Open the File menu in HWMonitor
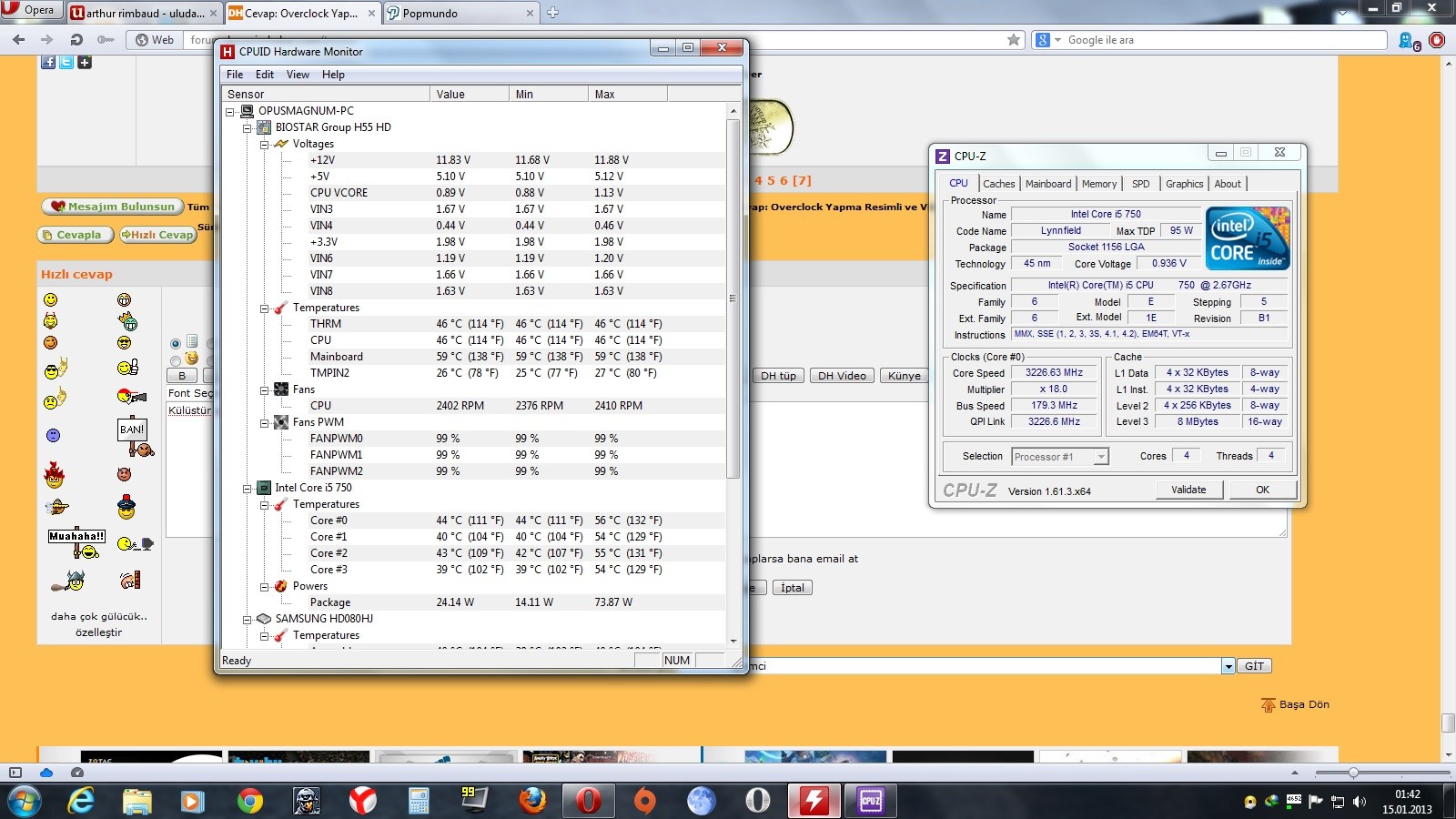 (x=235, y=75)
